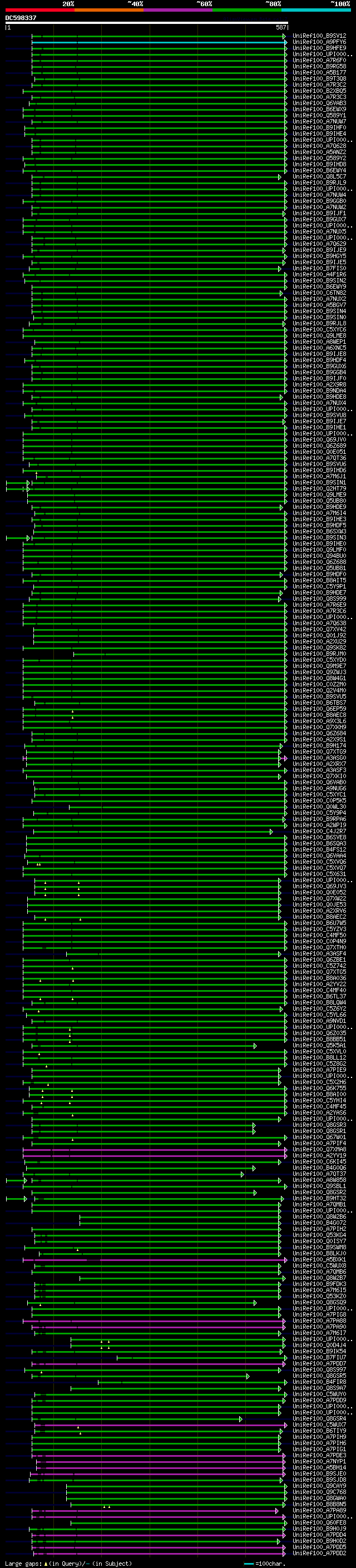Select the UniRef100_B9HDE8 entry
The height and width of the screenshot is (1568, 356).
319,397
